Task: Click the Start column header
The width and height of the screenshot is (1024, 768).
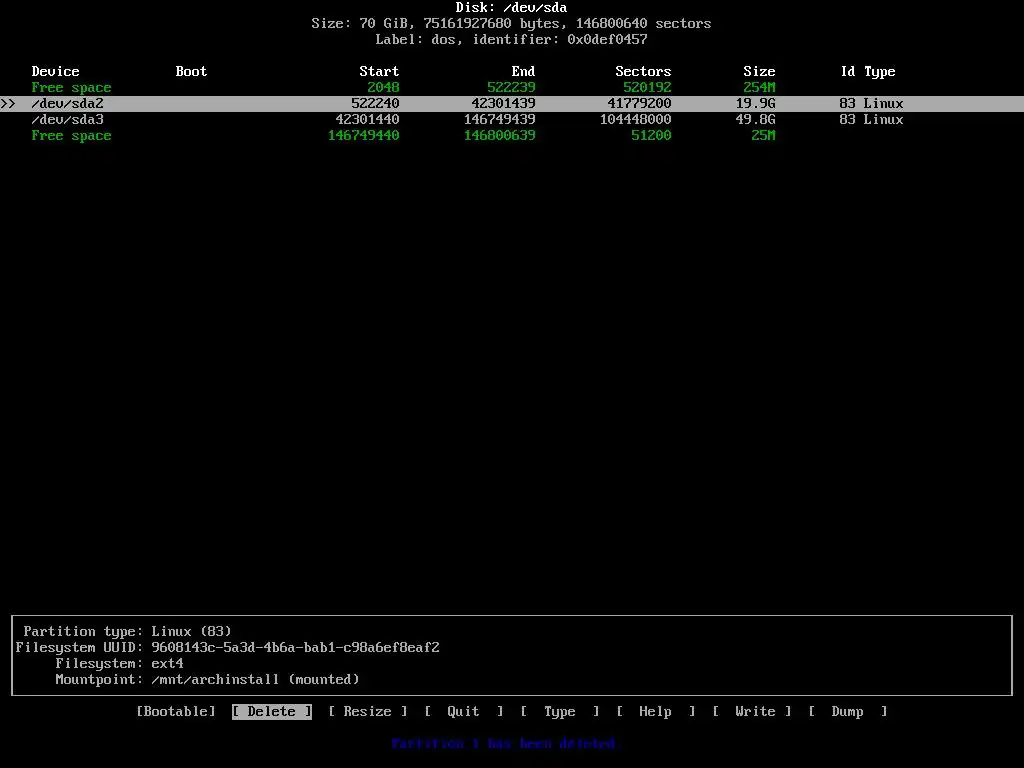Action: [x=379, y=71]
